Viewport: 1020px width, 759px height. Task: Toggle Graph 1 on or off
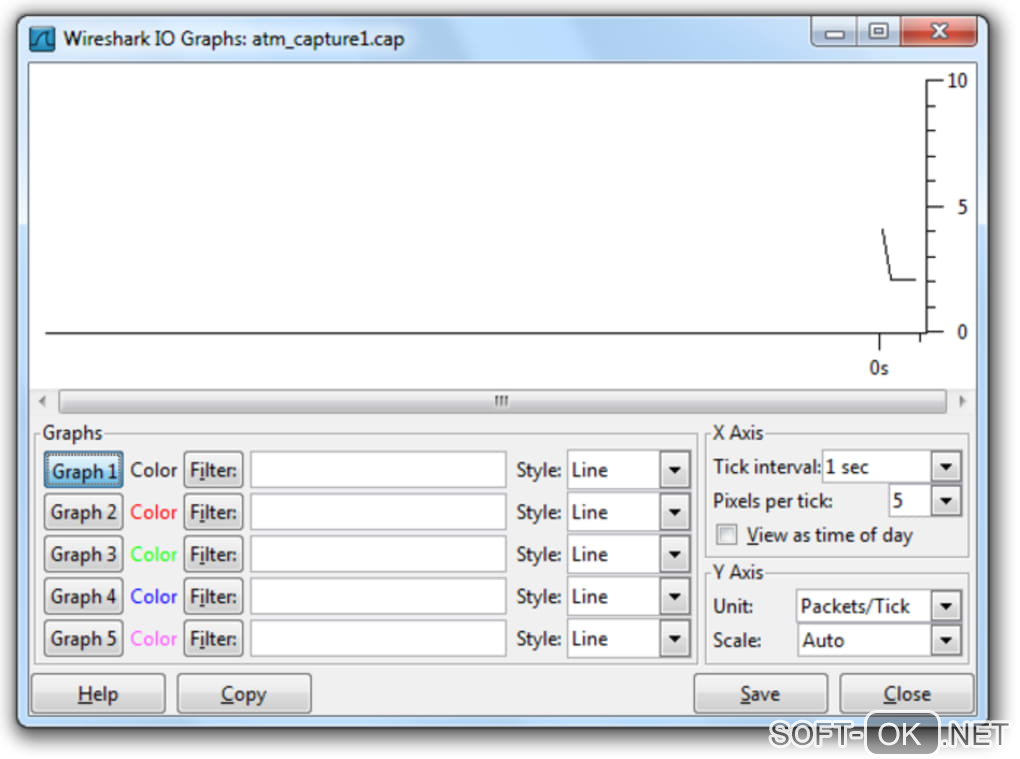[x=83, y=471]
